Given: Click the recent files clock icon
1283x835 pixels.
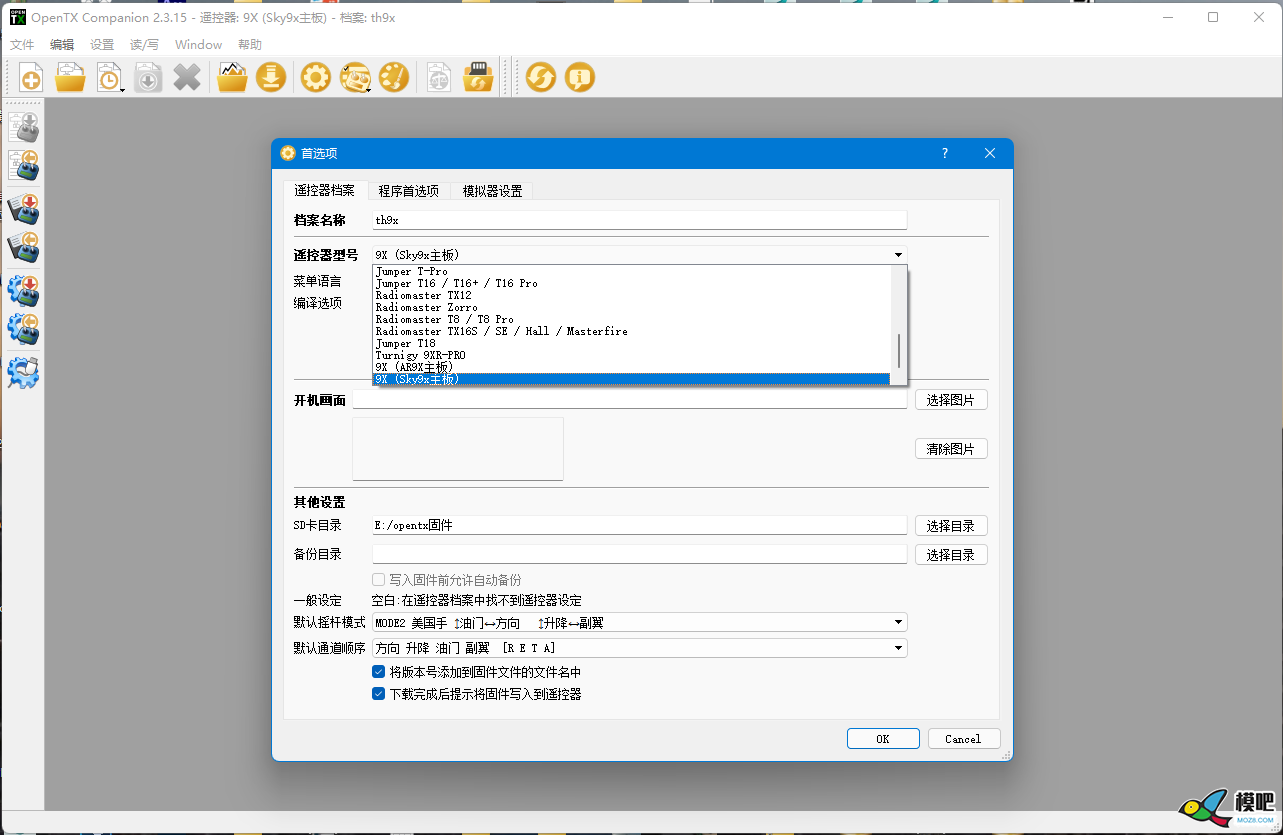Looking at the screenshot, I should (108, 78).
